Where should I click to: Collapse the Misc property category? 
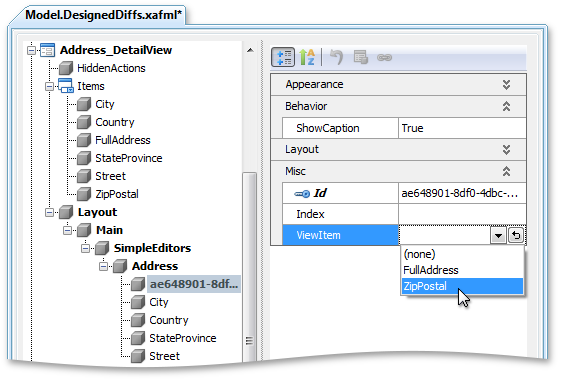click(506, 171)
